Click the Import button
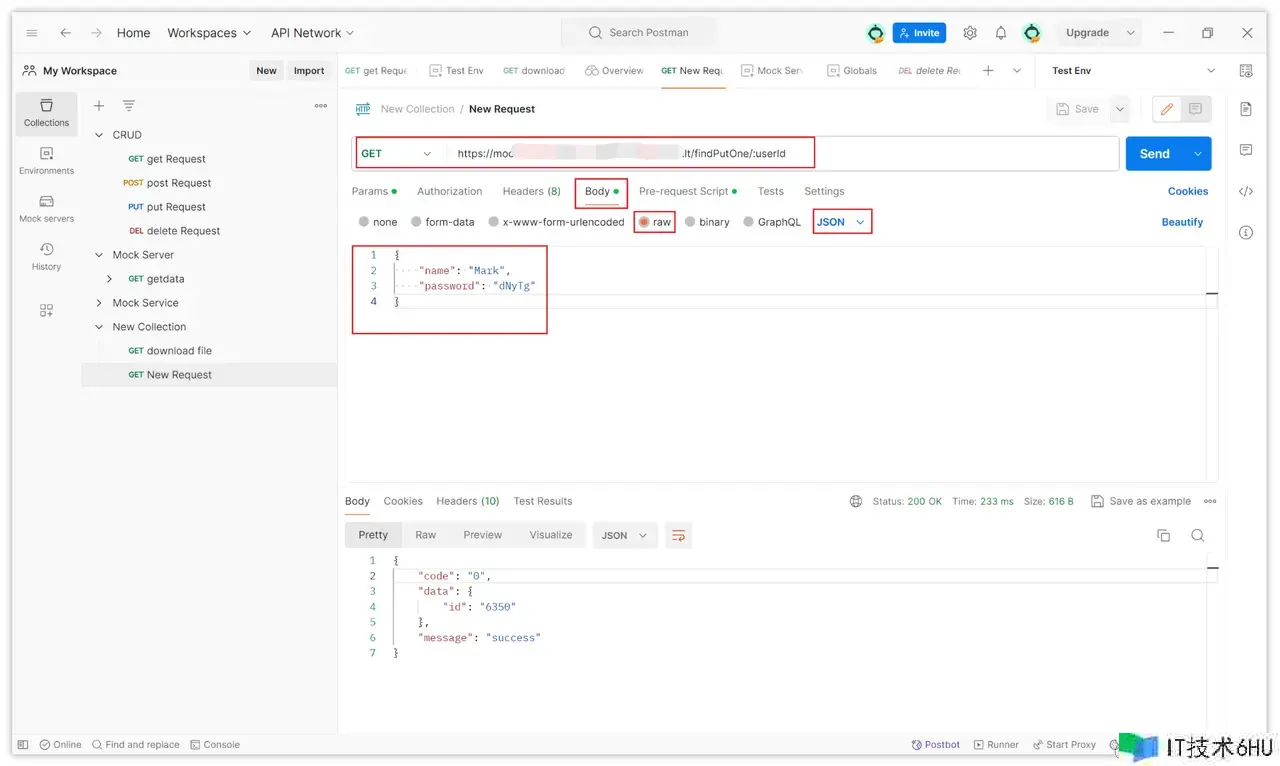This screenshot has width=1280, height=766. pyautogui.click(x=309, y=71)
